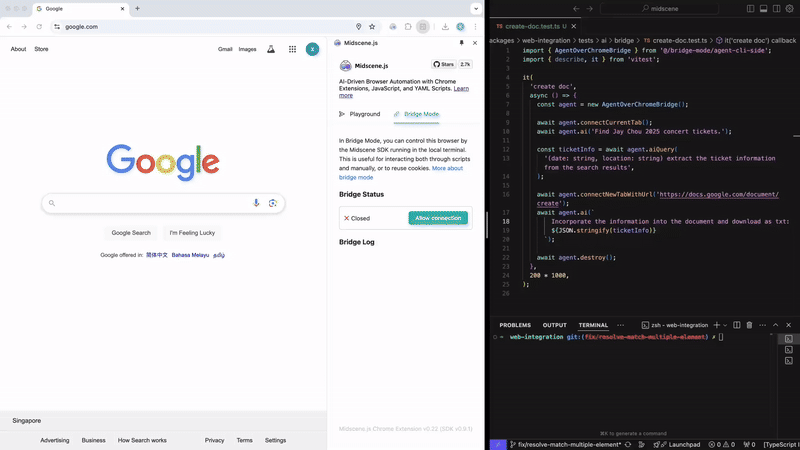Open the Images link
800x450 pixels.
[x=247, y=49]
